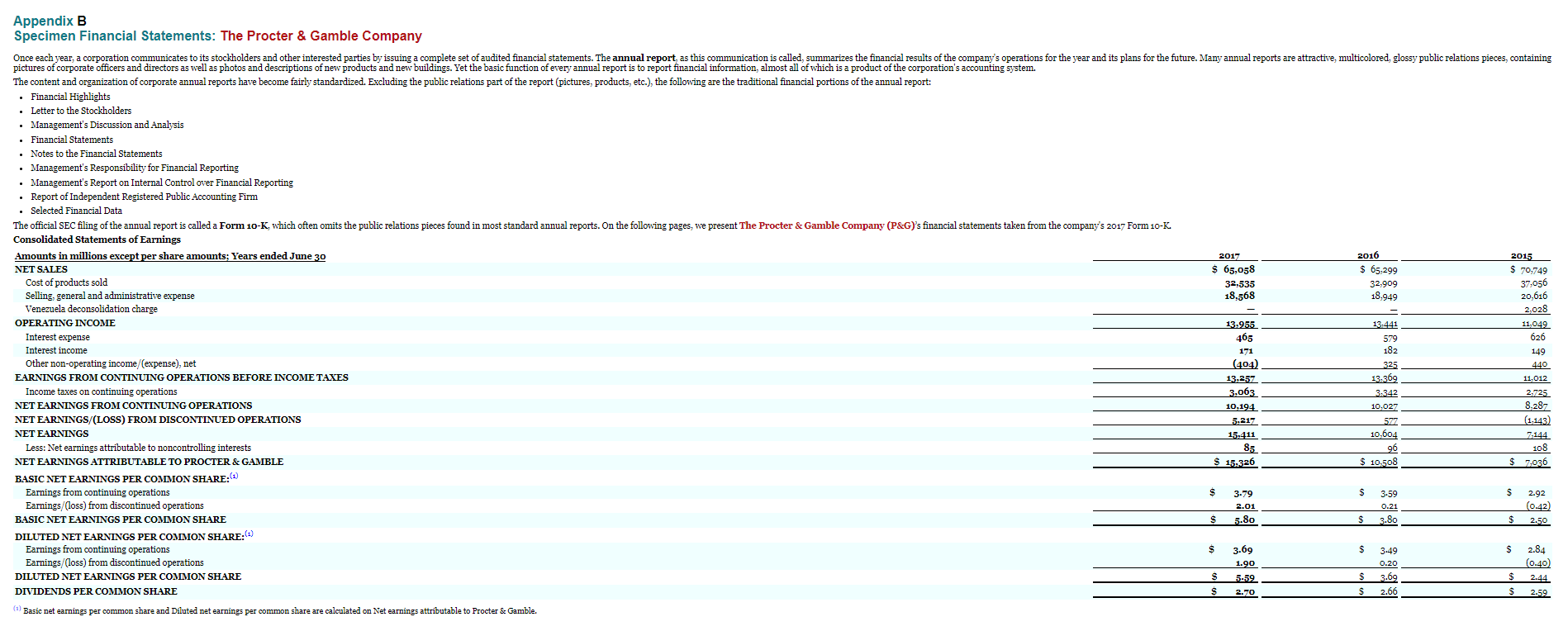
Task: Select the 2016 column header in the table
Action: 1368,255
